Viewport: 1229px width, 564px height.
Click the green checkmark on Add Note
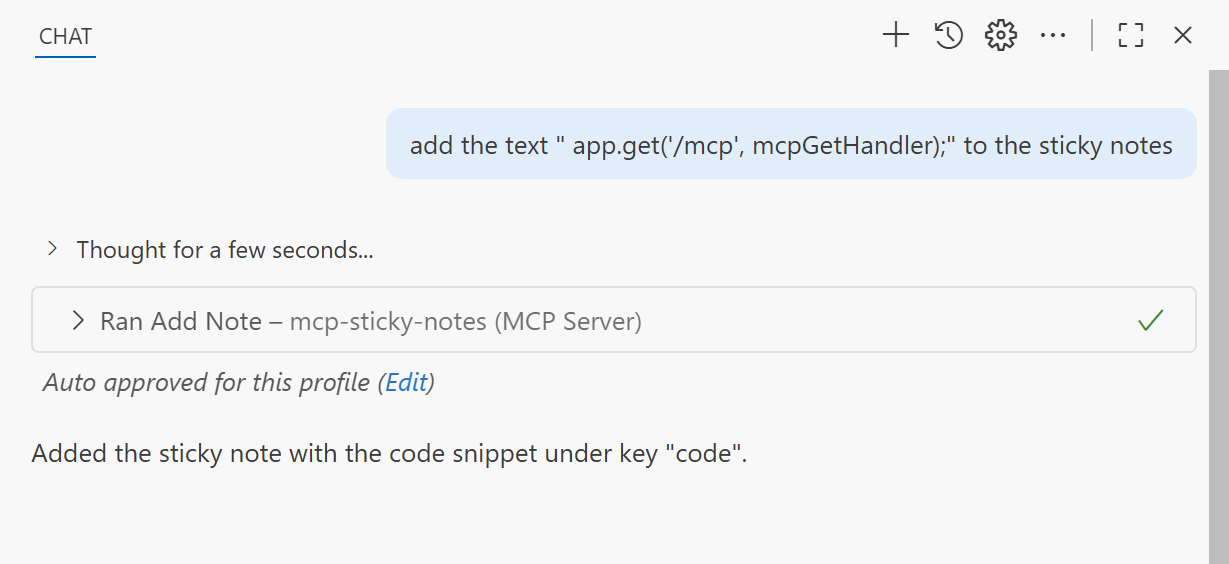[x=1151, y=321]
